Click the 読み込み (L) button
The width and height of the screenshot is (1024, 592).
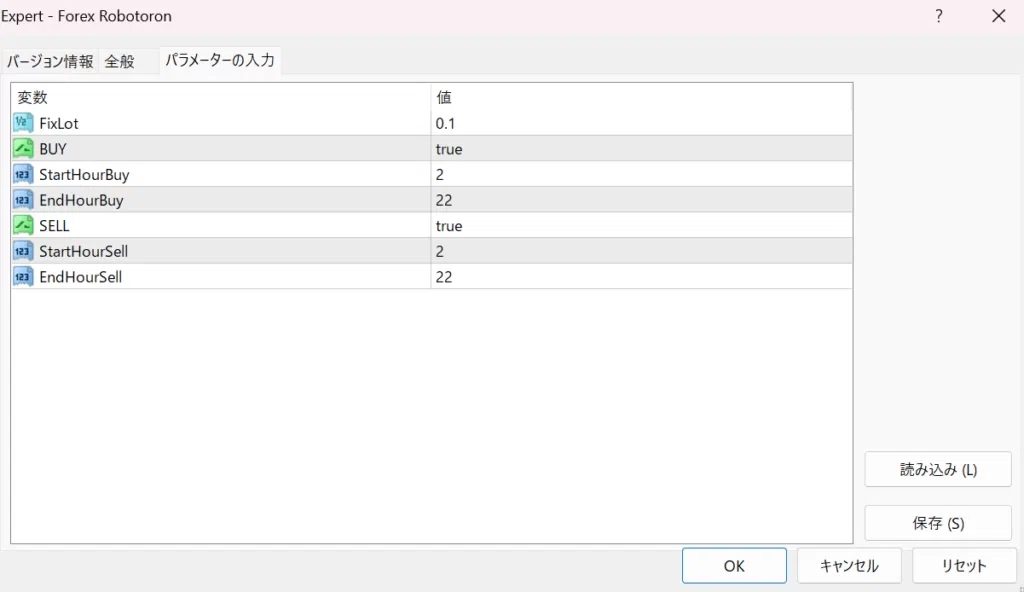938,469
